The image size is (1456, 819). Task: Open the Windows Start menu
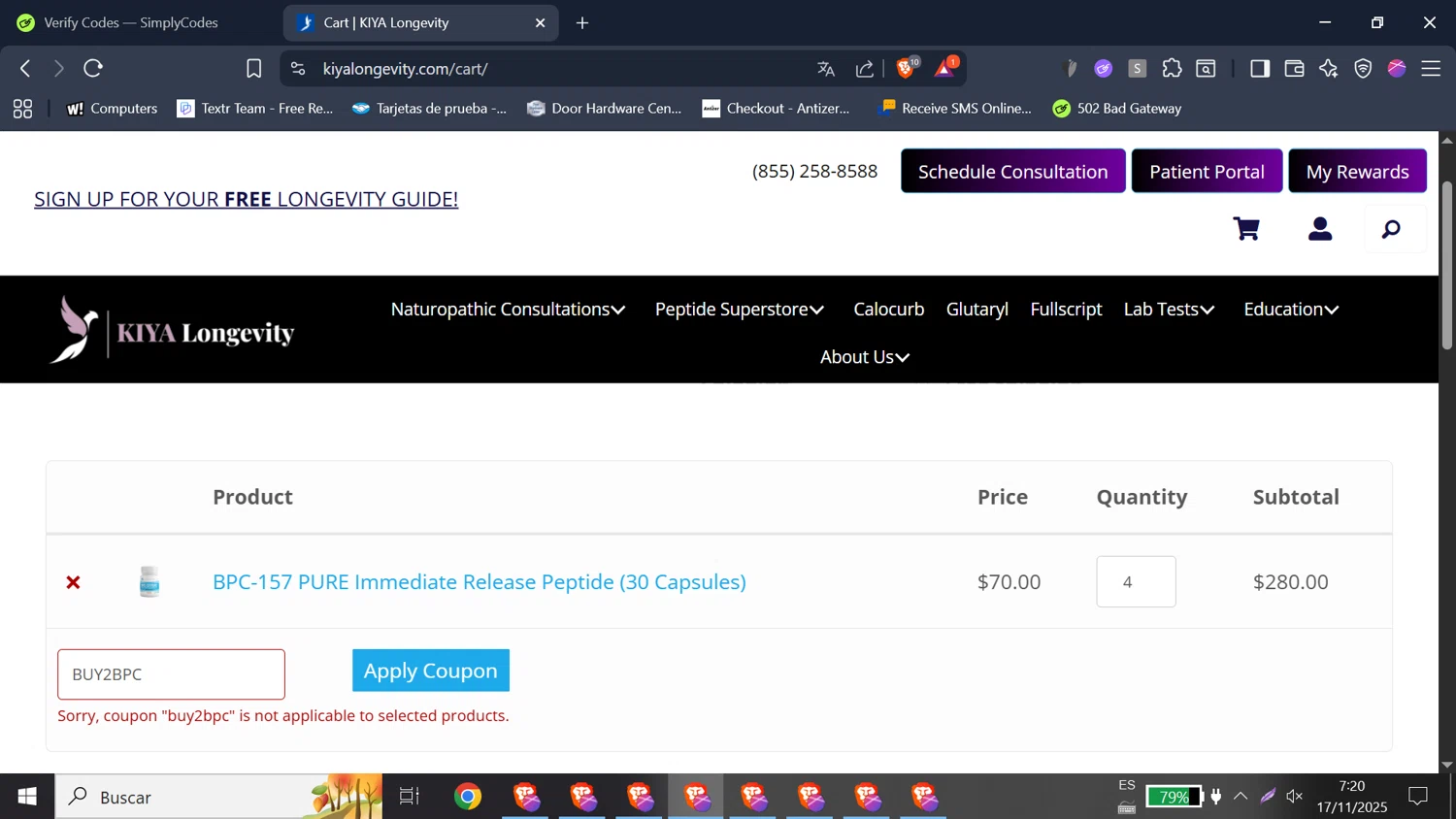coord(27,797)
